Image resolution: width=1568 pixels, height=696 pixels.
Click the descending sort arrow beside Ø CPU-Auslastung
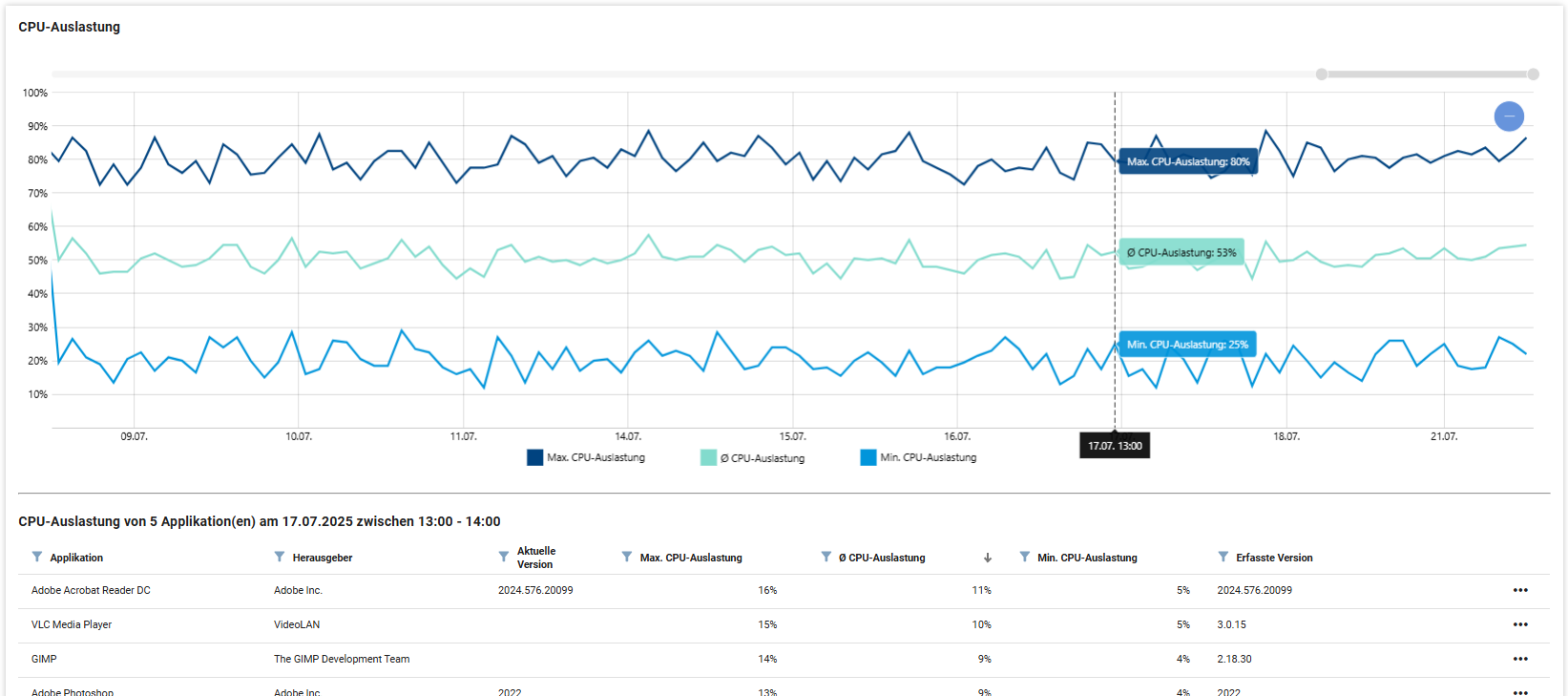[988, 558]
